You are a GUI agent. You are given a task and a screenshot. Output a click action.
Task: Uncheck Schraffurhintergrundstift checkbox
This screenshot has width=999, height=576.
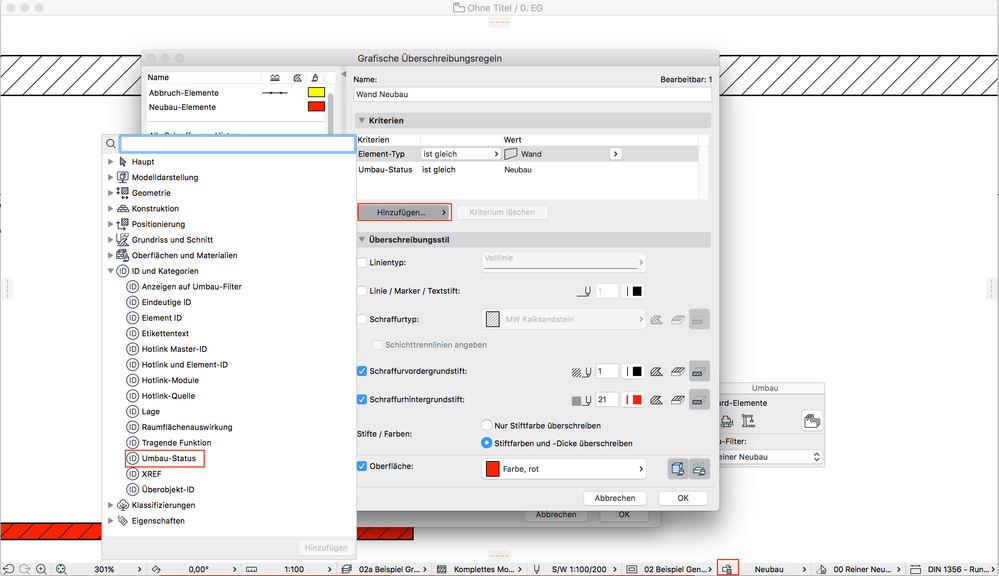(x=362, y=400)
